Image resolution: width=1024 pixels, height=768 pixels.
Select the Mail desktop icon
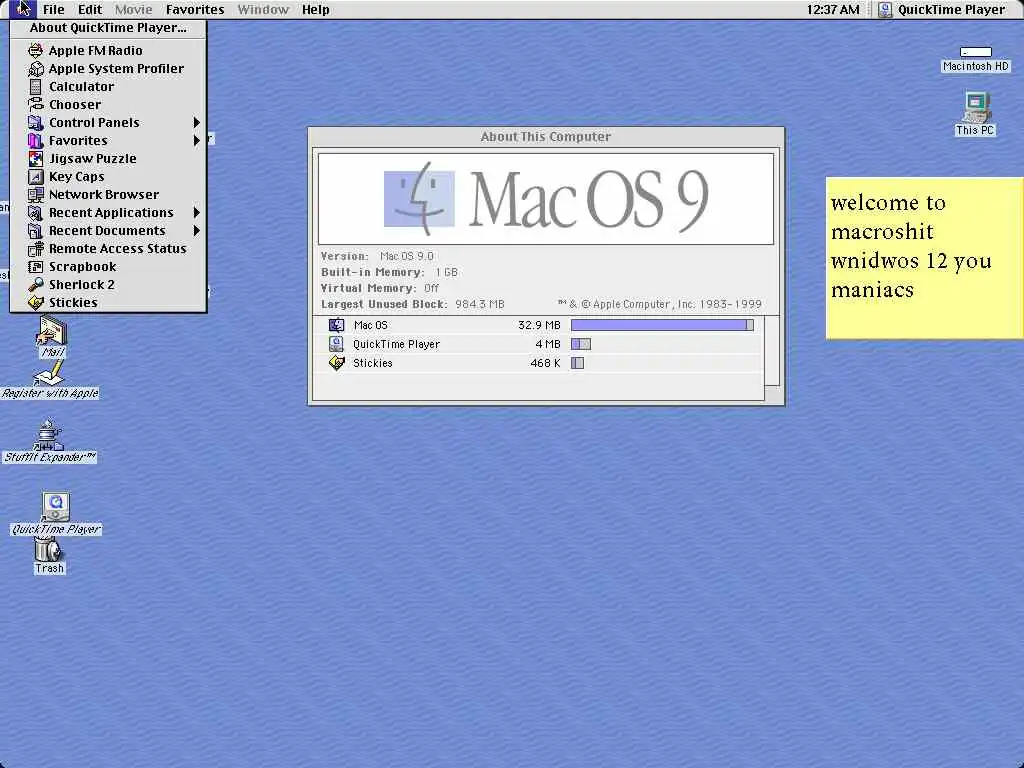click(52, 330)
